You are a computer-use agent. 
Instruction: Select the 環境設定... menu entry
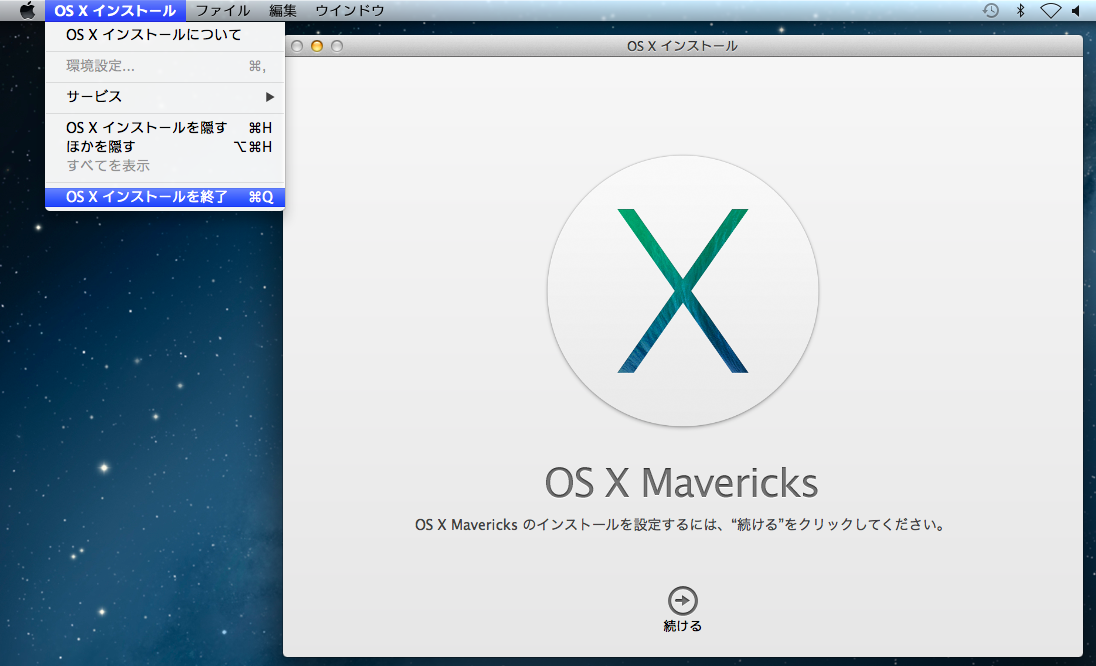tap(165, 66)
